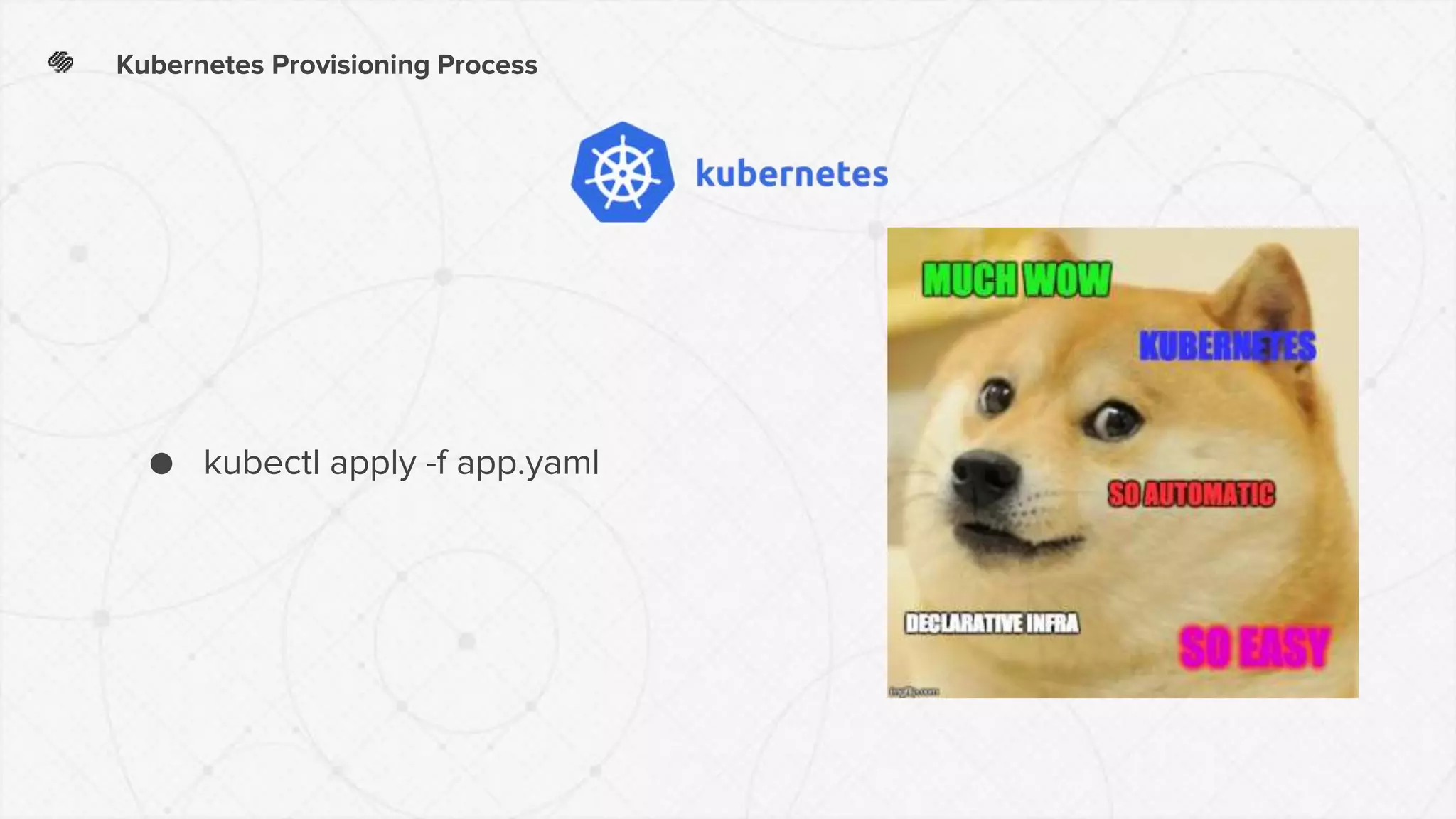The image size is (1456, 819).
Task: Click the Kubernetes helm wheel logo
Action: click(622, 173)
